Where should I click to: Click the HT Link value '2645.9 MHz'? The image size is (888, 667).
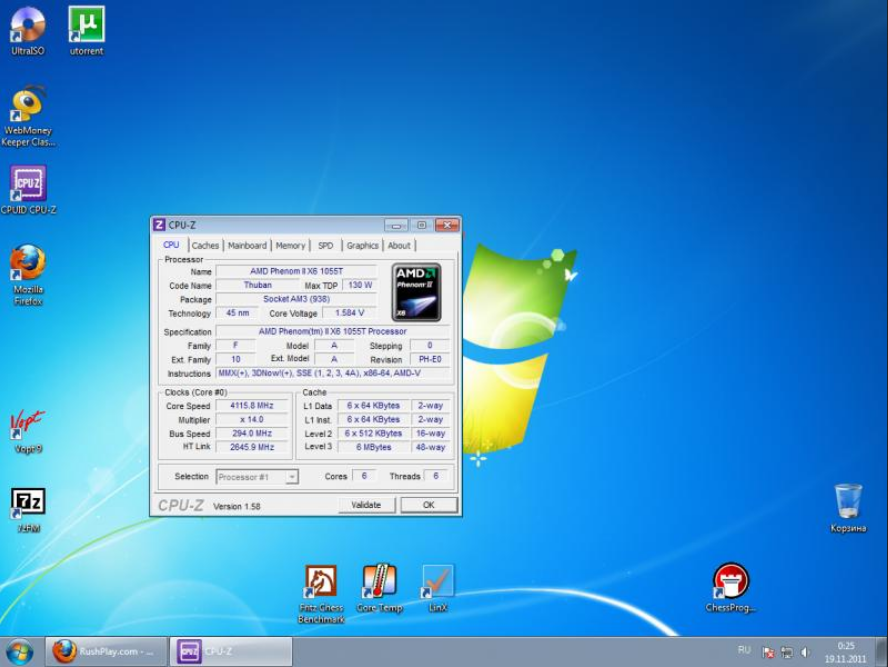[251, 447]
